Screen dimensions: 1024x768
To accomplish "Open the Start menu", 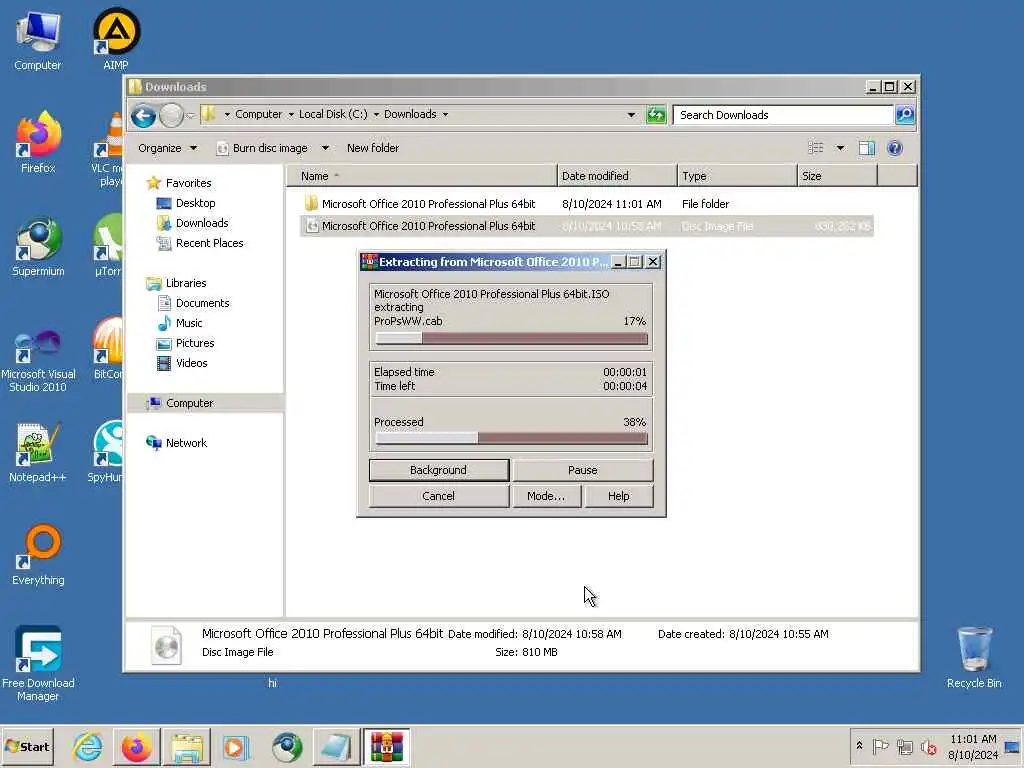I will [27, 746].
